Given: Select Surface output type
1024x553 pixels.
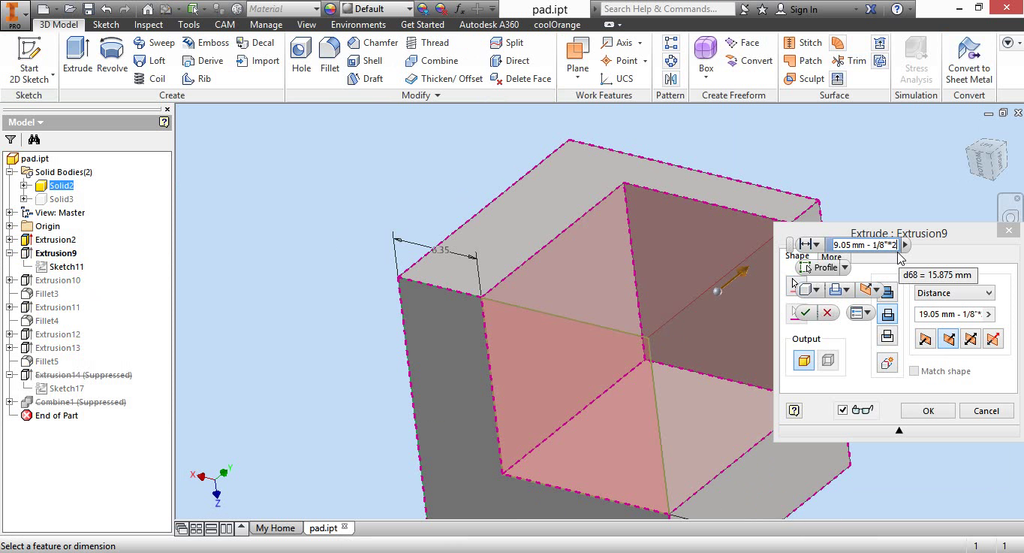Looking at the screenshot, I should [827, 360].
